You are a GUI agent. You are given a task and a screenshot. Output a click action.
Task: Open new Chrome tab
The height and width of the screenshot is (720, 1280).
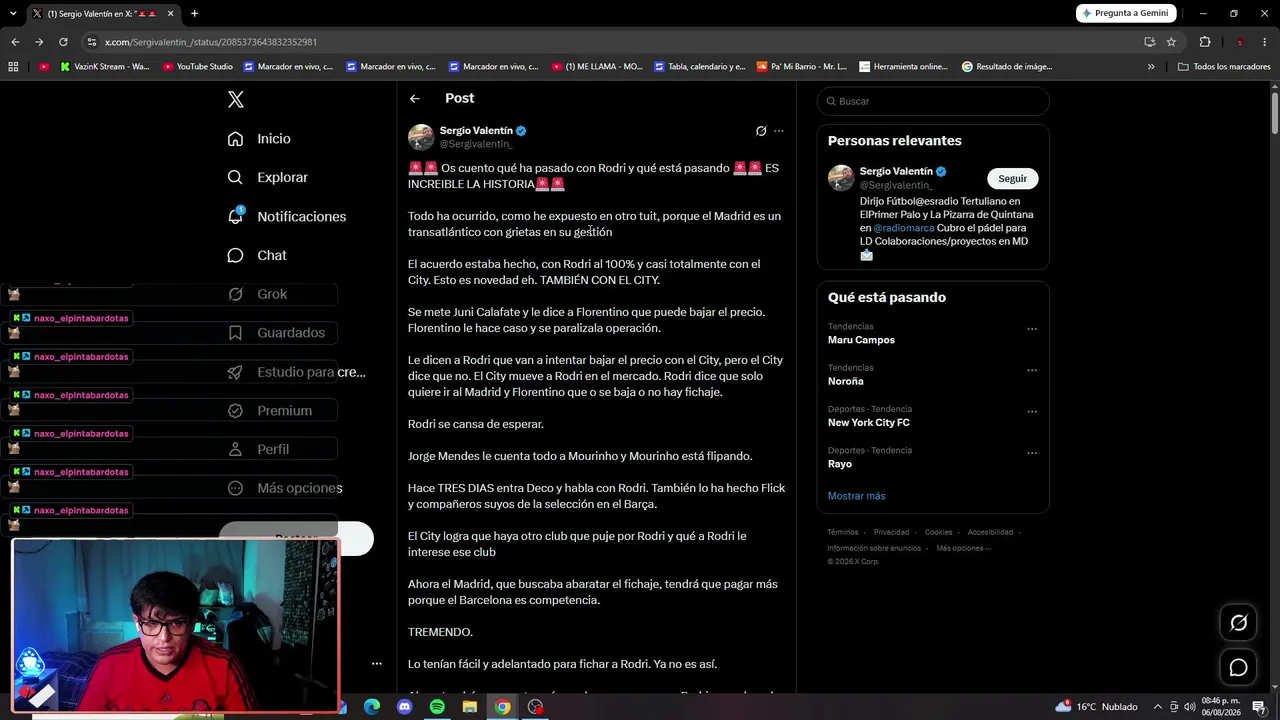point(194,14)
